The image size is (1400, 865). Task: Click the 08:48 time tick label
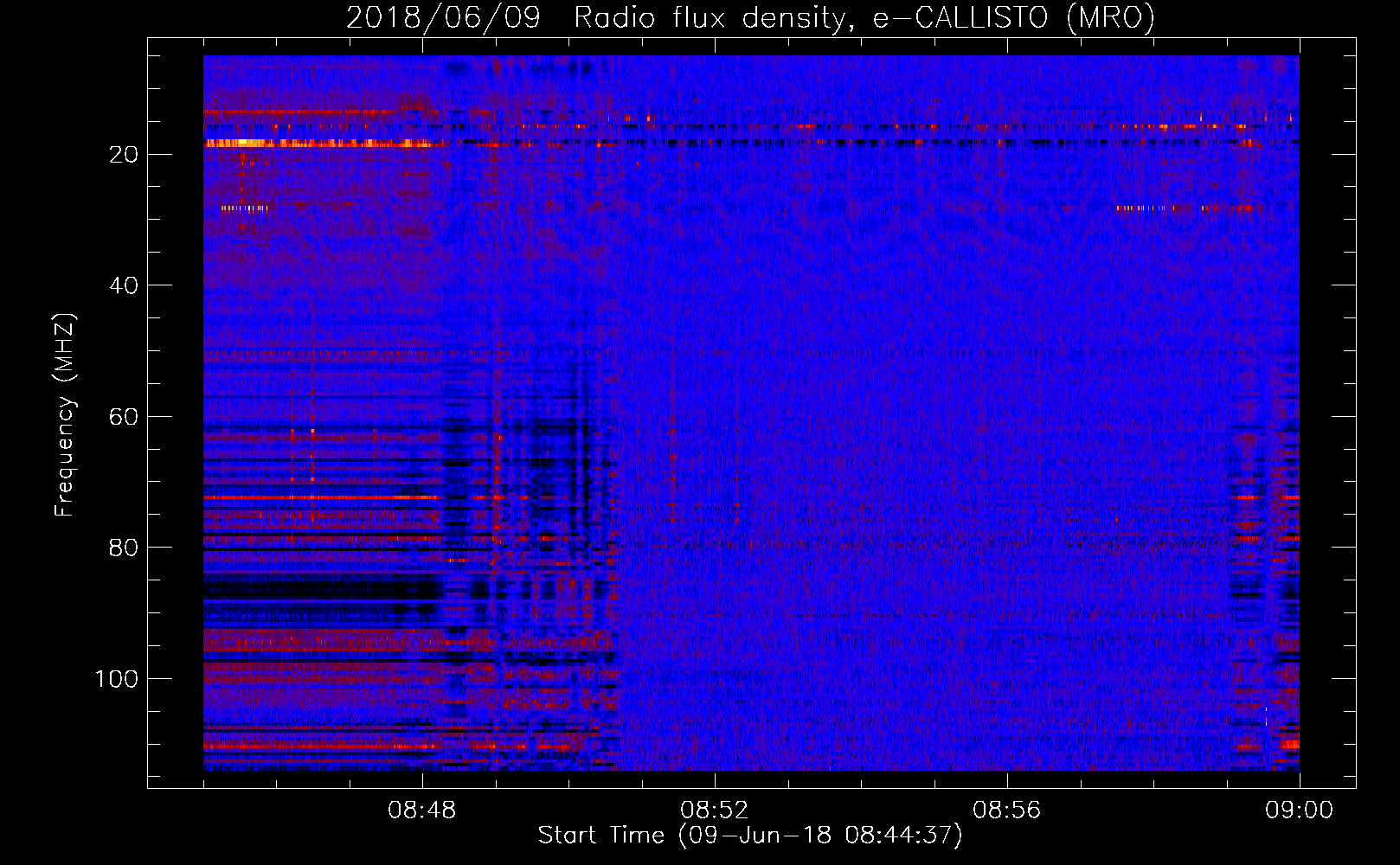click(422, 811)
